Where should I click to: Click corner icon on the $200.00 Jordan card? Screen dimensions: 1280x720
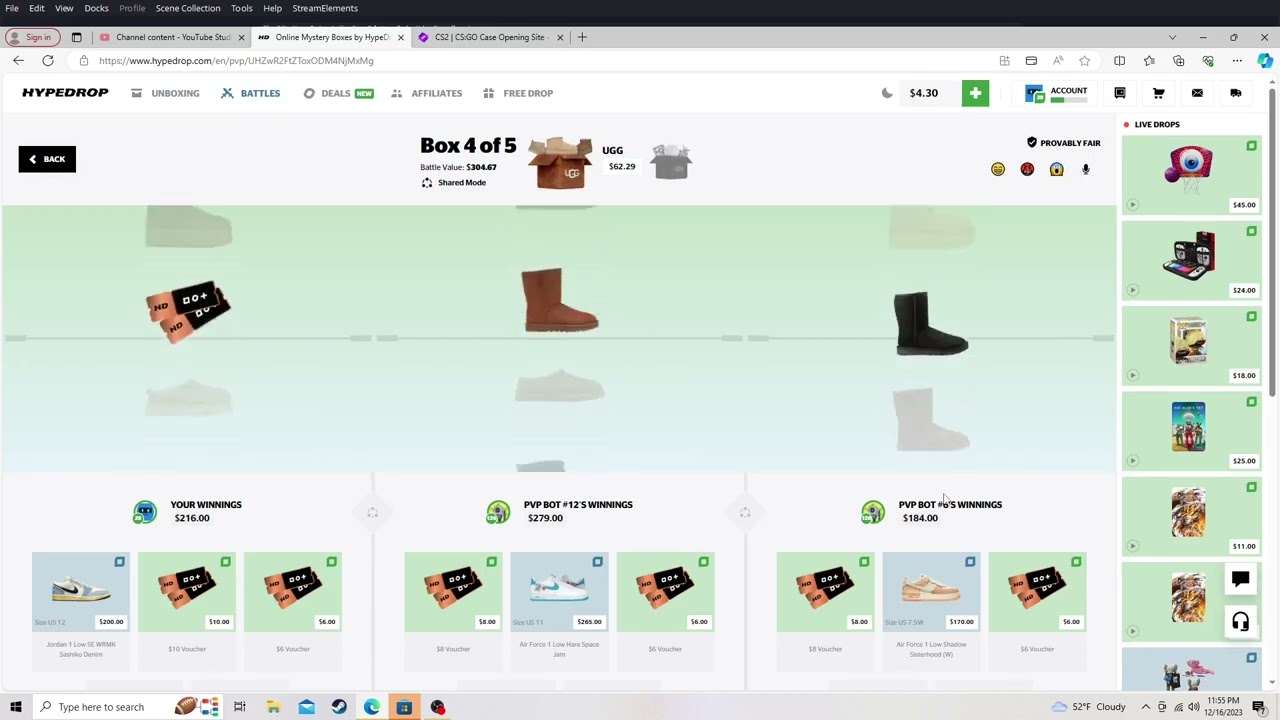coord(119,562)
